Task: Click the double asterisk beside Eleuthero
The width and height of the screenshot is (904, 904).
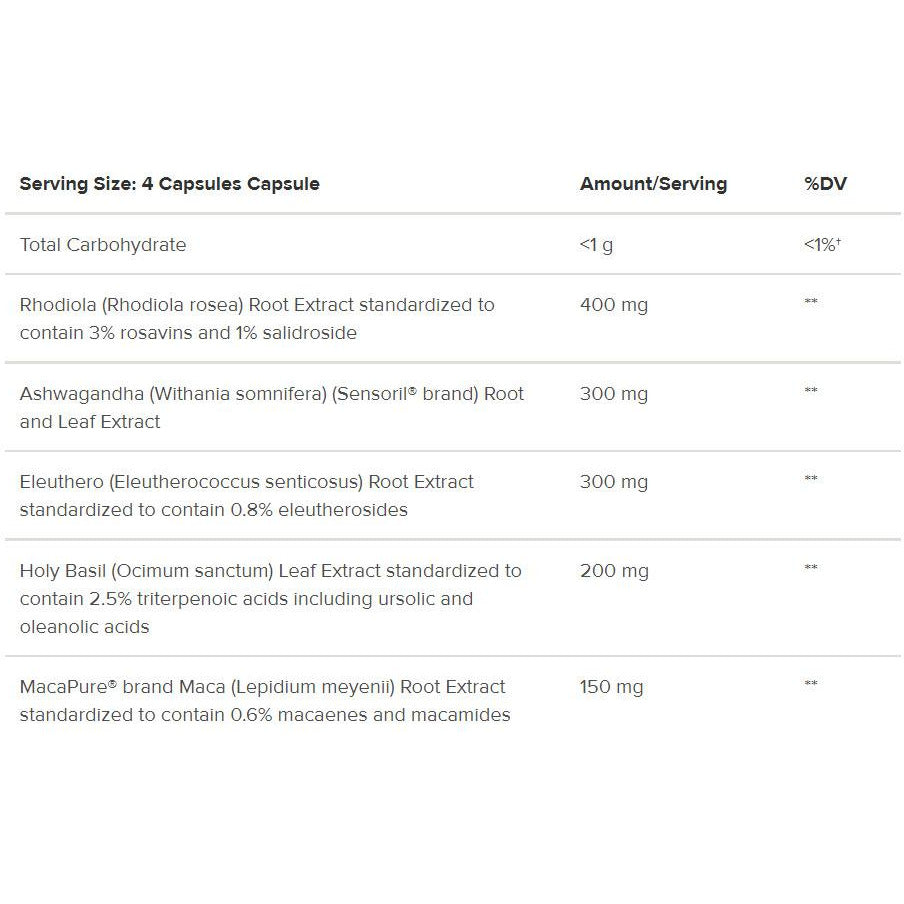Action: pyautogui.click(x=811, y=478)
